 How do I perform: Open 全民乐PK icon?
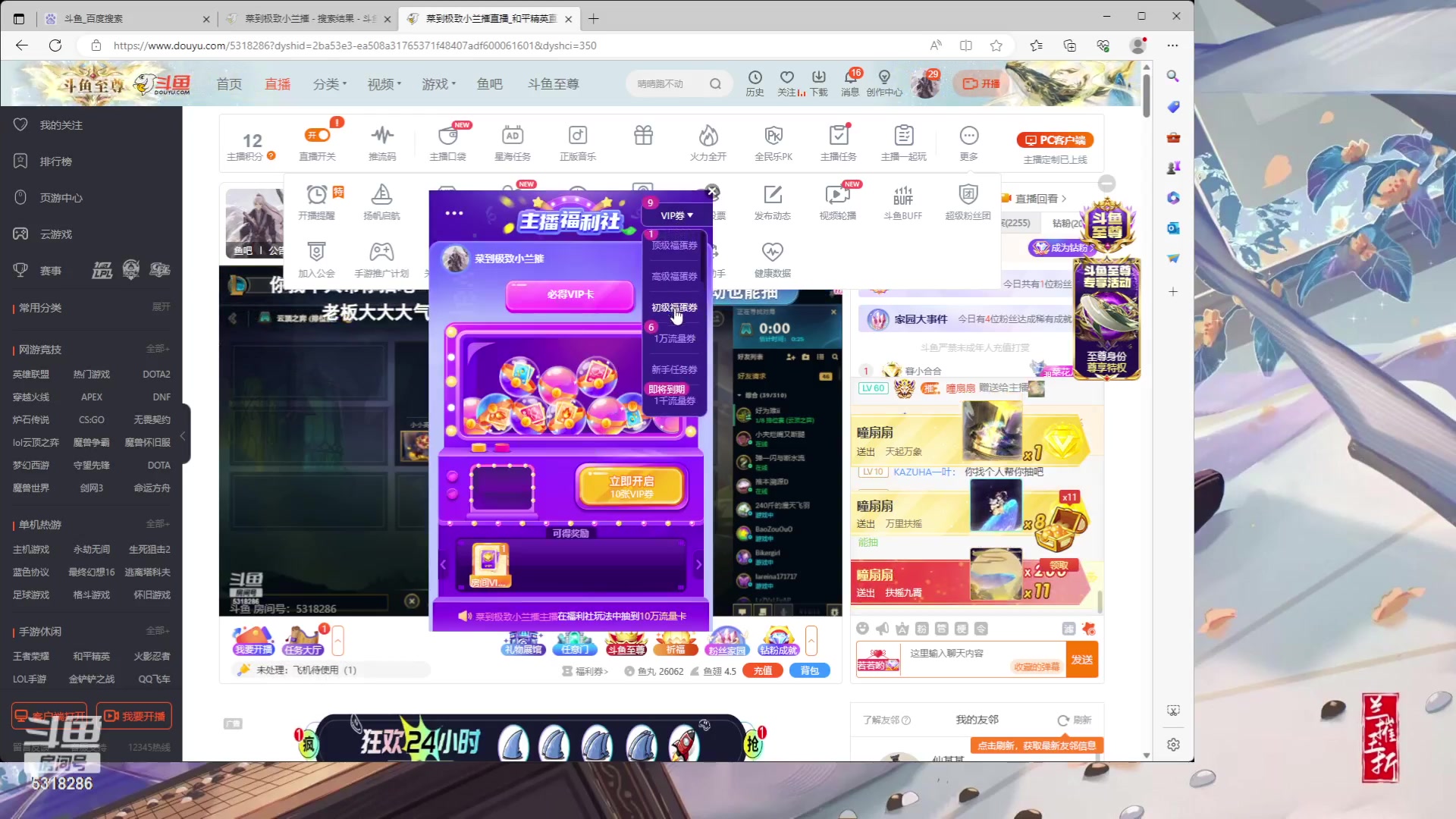(773, 143)
